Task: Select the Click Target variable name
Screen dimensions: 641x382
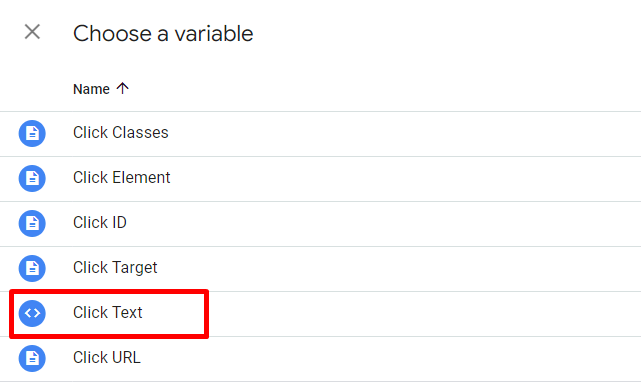Action: pos(115,268)
